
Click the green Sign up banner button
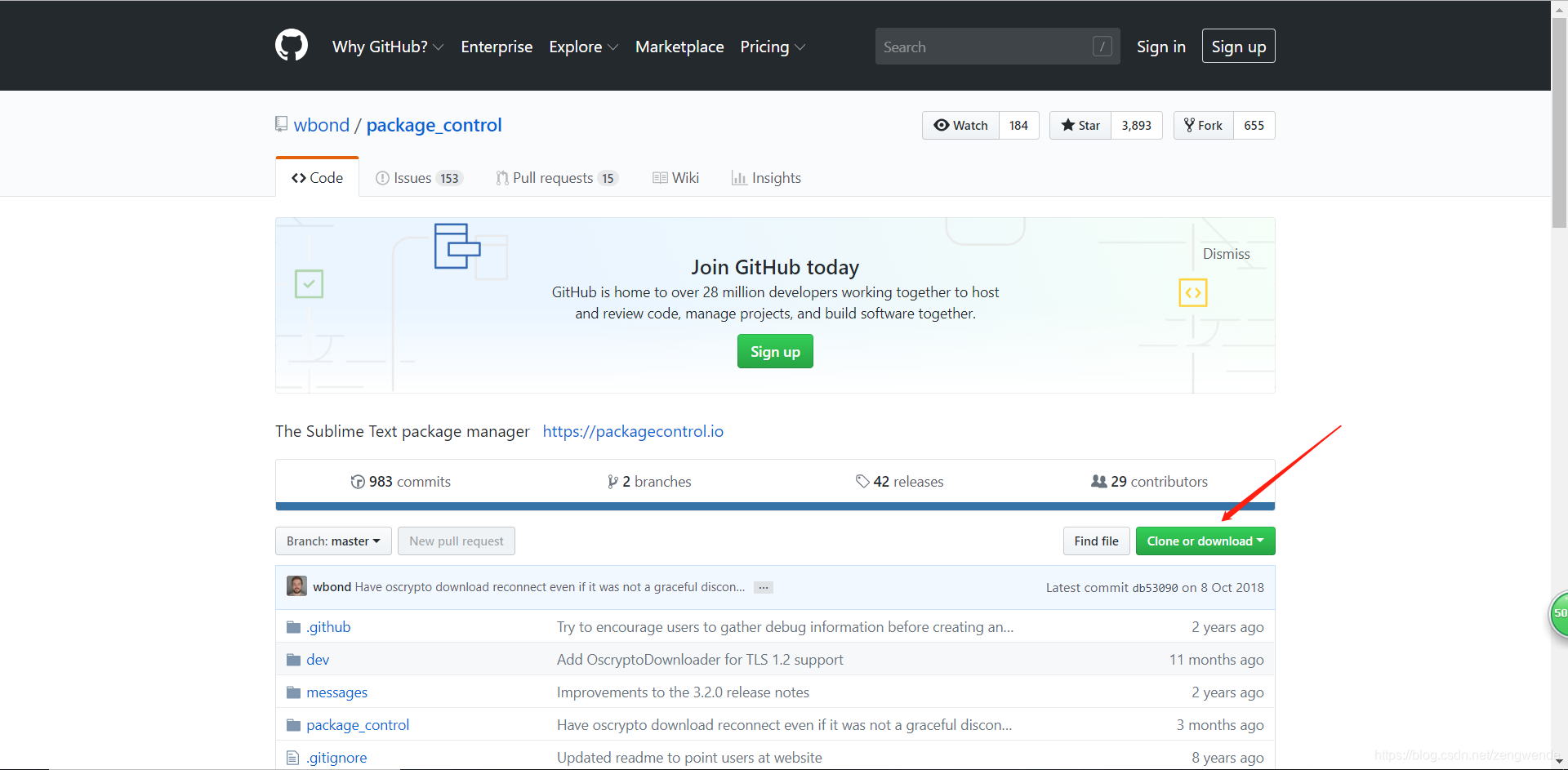tap(775, 352)
